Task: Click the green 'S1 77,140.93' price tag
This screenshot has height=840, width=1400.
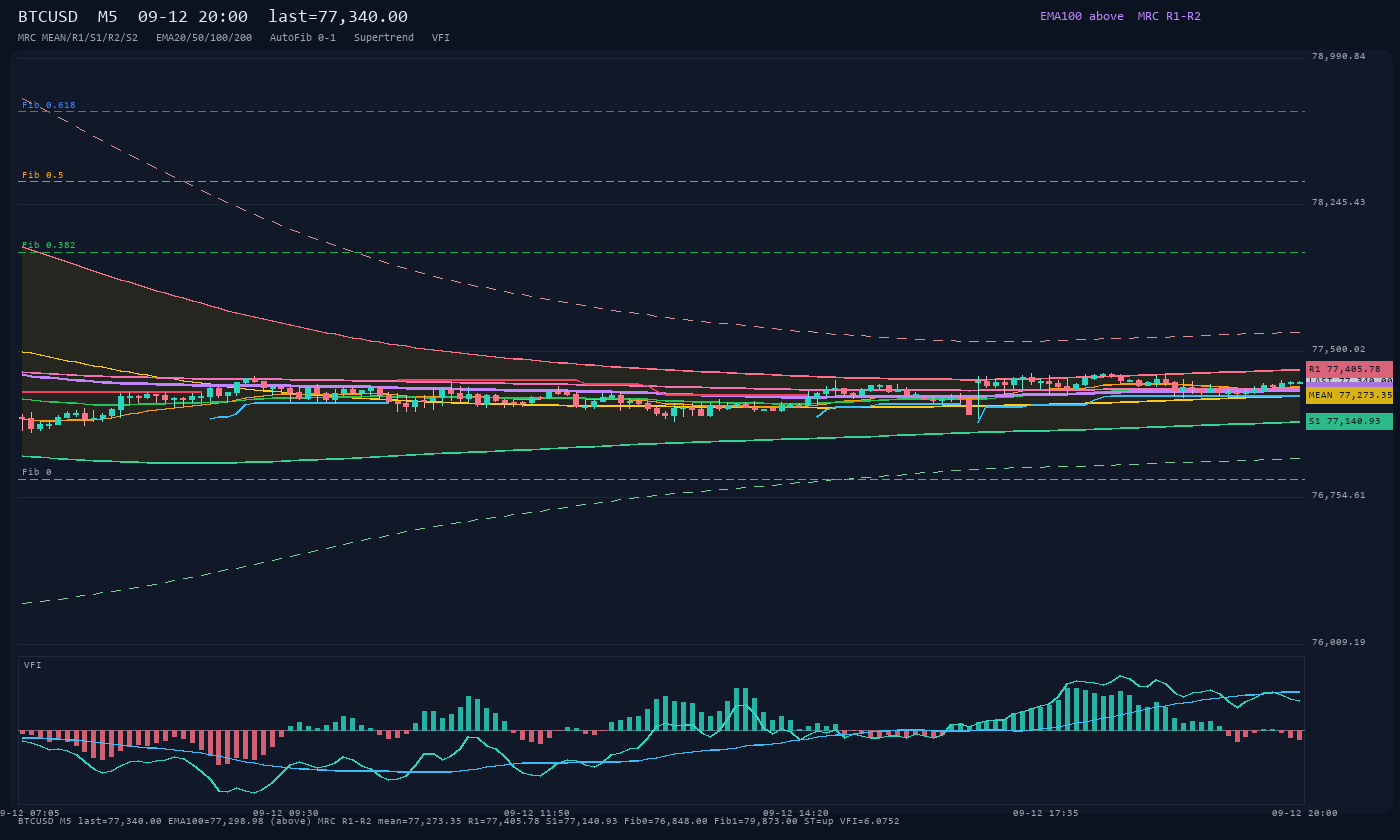Action: (x=1349, y=421)
